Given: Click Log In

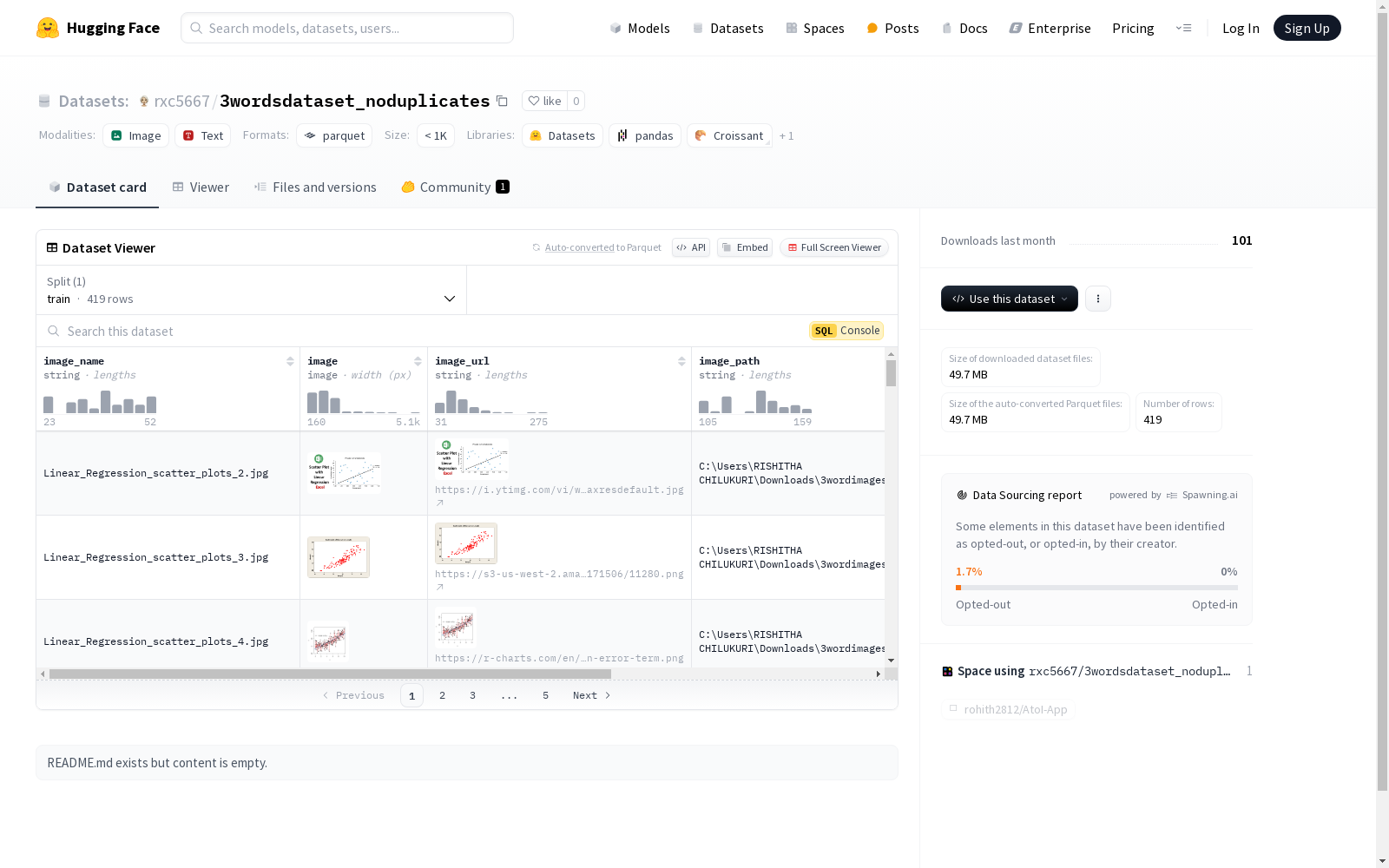Looking at the screenshot, I should 1241,28.
